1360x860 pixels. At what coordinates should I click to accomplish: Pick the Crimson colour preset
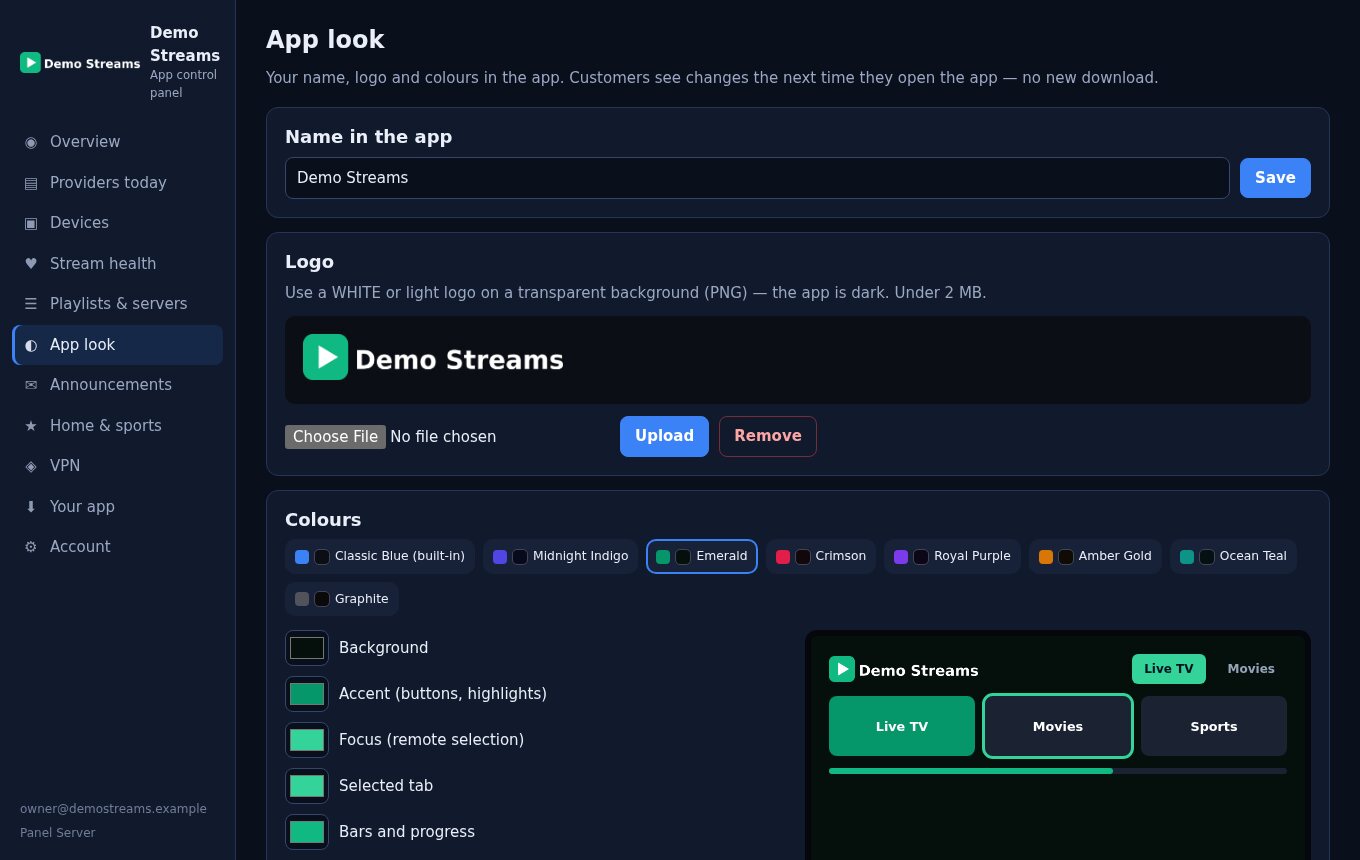821,556
